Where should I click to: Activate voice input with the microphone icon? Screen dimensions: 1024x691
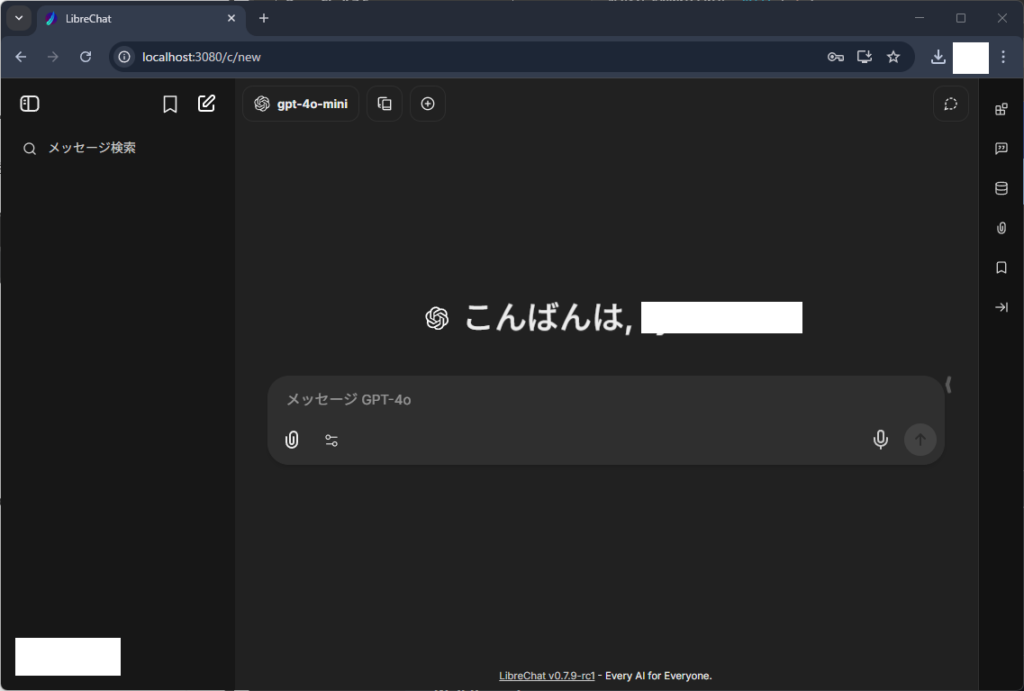tap(880, 440)
